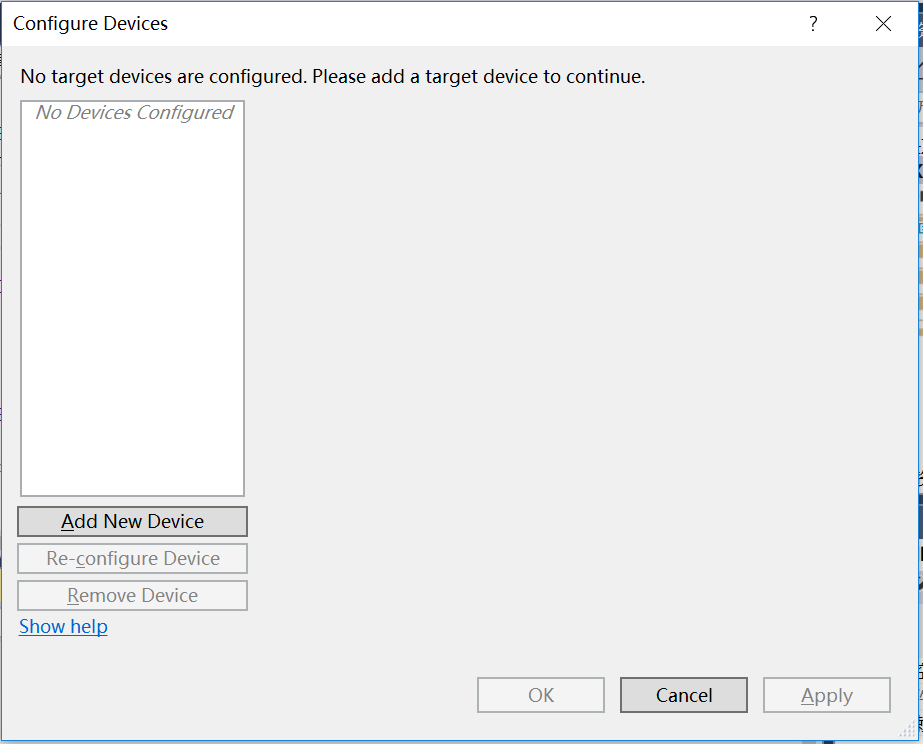This screenshot has height=744, width=923.
Task: Click Apply to save device changes
Action: [827, 695]
